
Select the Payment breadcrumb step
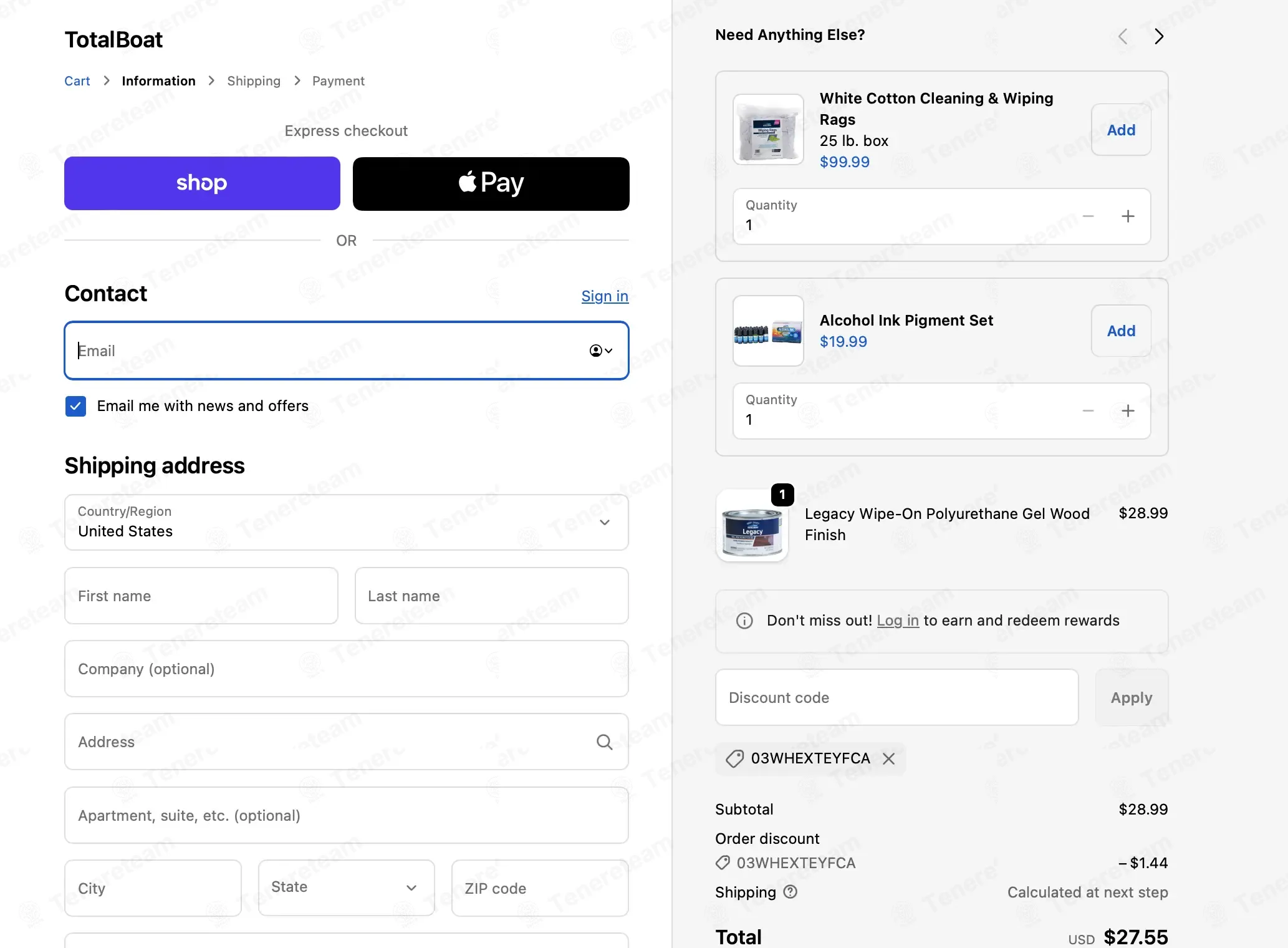338,81
